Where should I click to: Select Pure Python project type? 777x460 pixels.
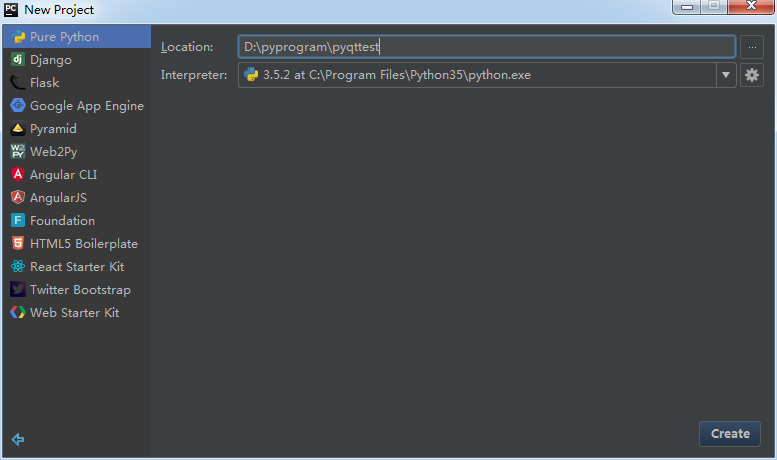77,37
